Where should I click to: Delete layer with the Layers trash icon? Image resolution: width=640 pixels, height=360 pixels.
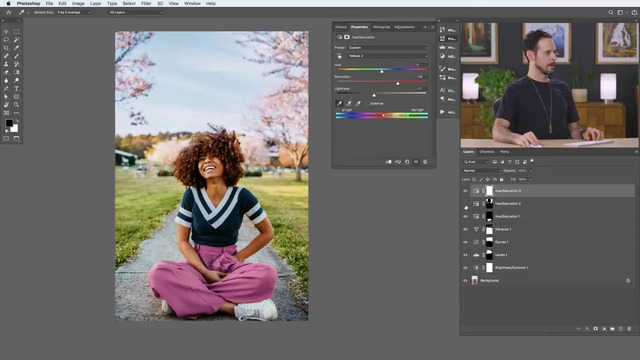coord(629,329)
